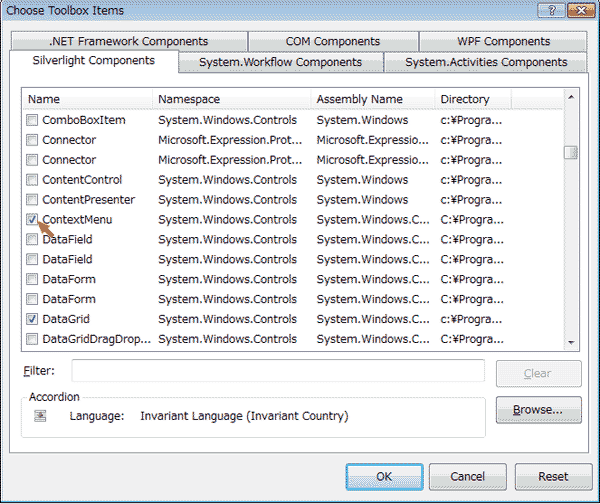Uncheck the ContextMenu checkbox
The width and height of the screenshot is (600, 504).
[32, 219]
